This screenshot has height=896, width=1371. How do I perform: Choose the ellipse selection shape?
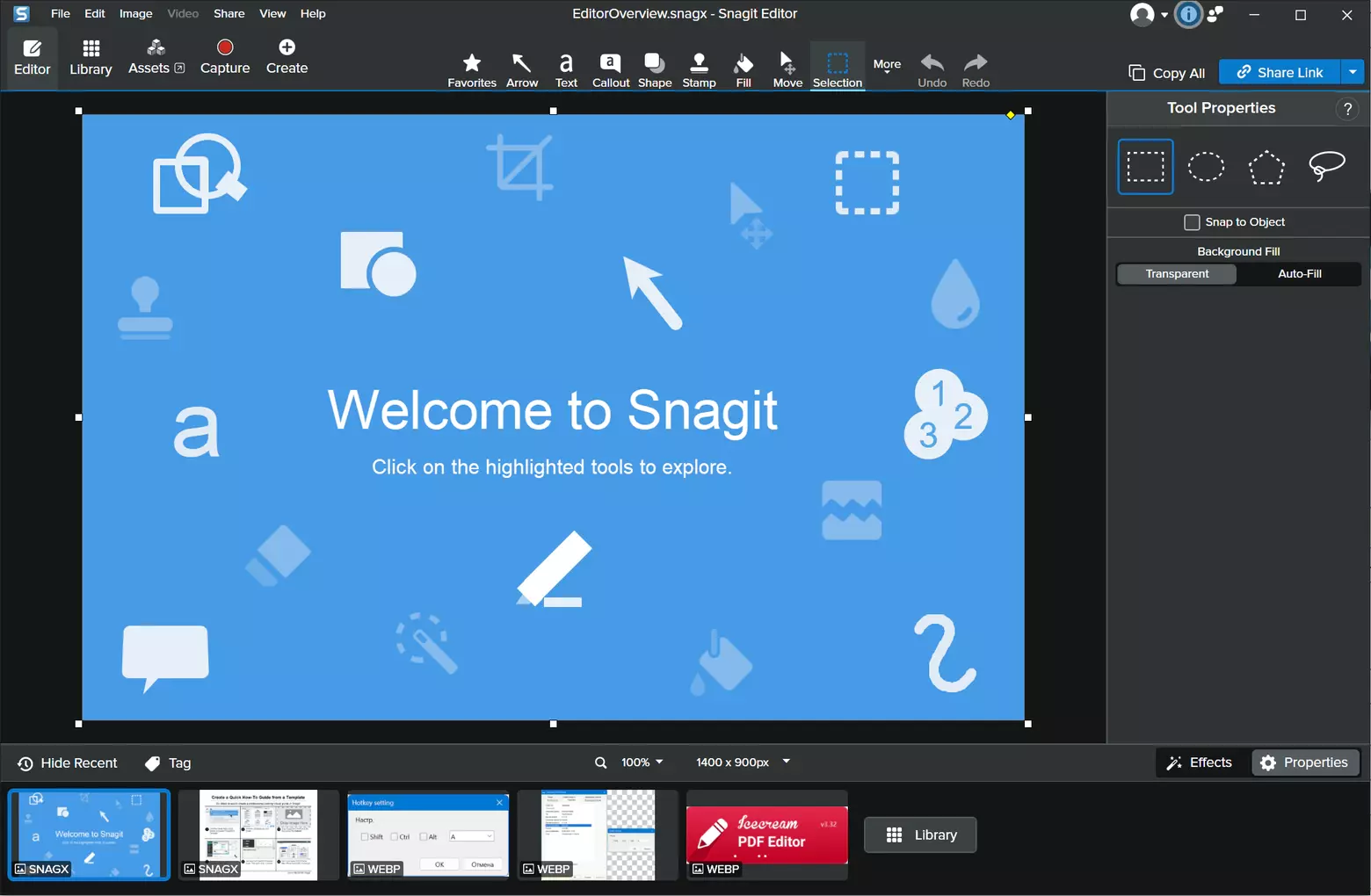pos(1206,166)
